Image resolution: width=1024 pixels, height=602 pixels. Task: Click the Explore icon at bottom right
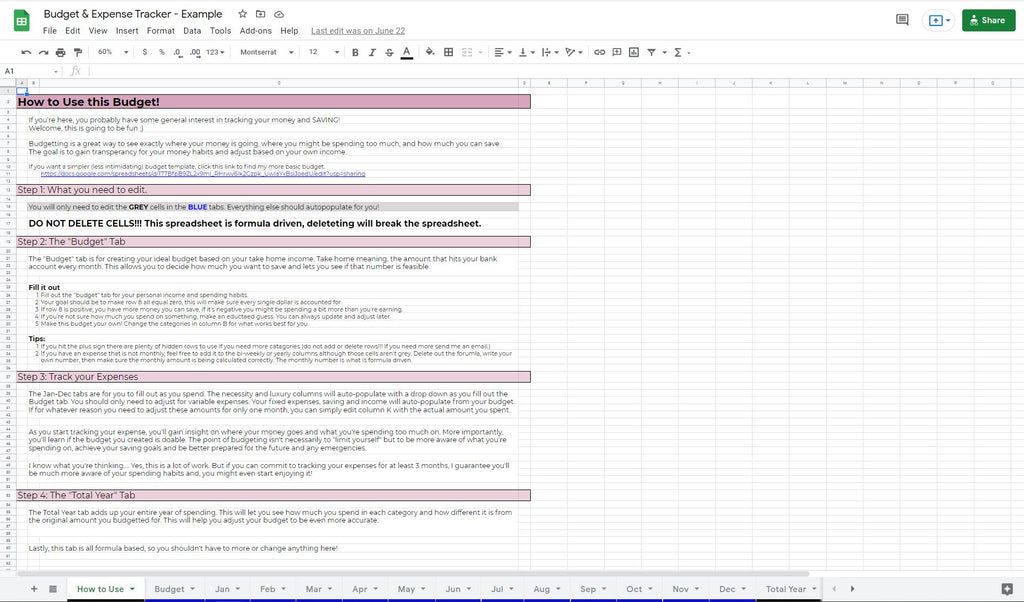coord(1006,589)
